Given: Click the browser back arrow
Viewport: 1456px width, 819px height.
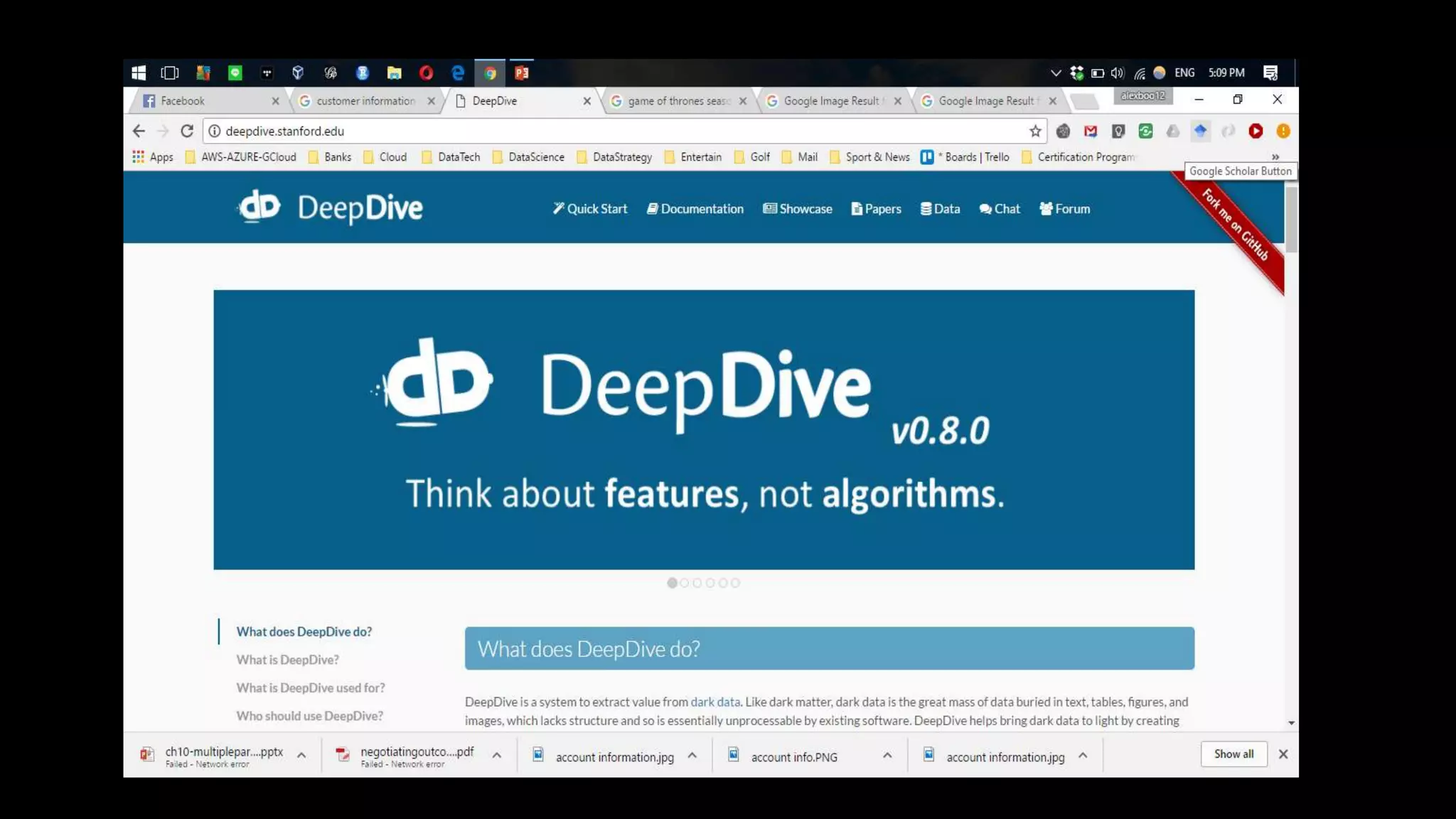Looking at the screenshot, I should (139, 131).
